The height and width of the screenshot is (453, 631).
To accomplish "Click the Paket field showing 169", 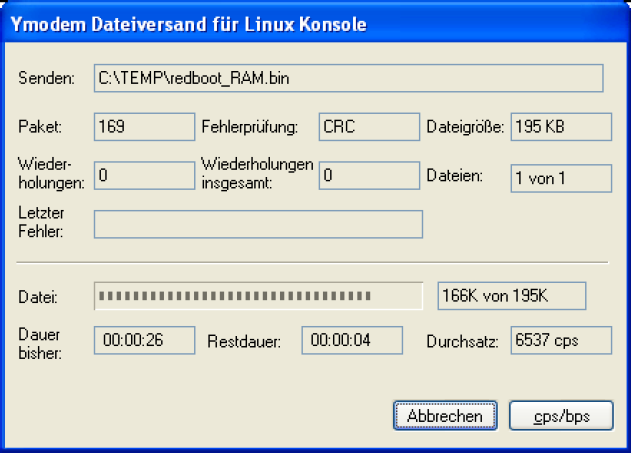I will pos(144,127).
